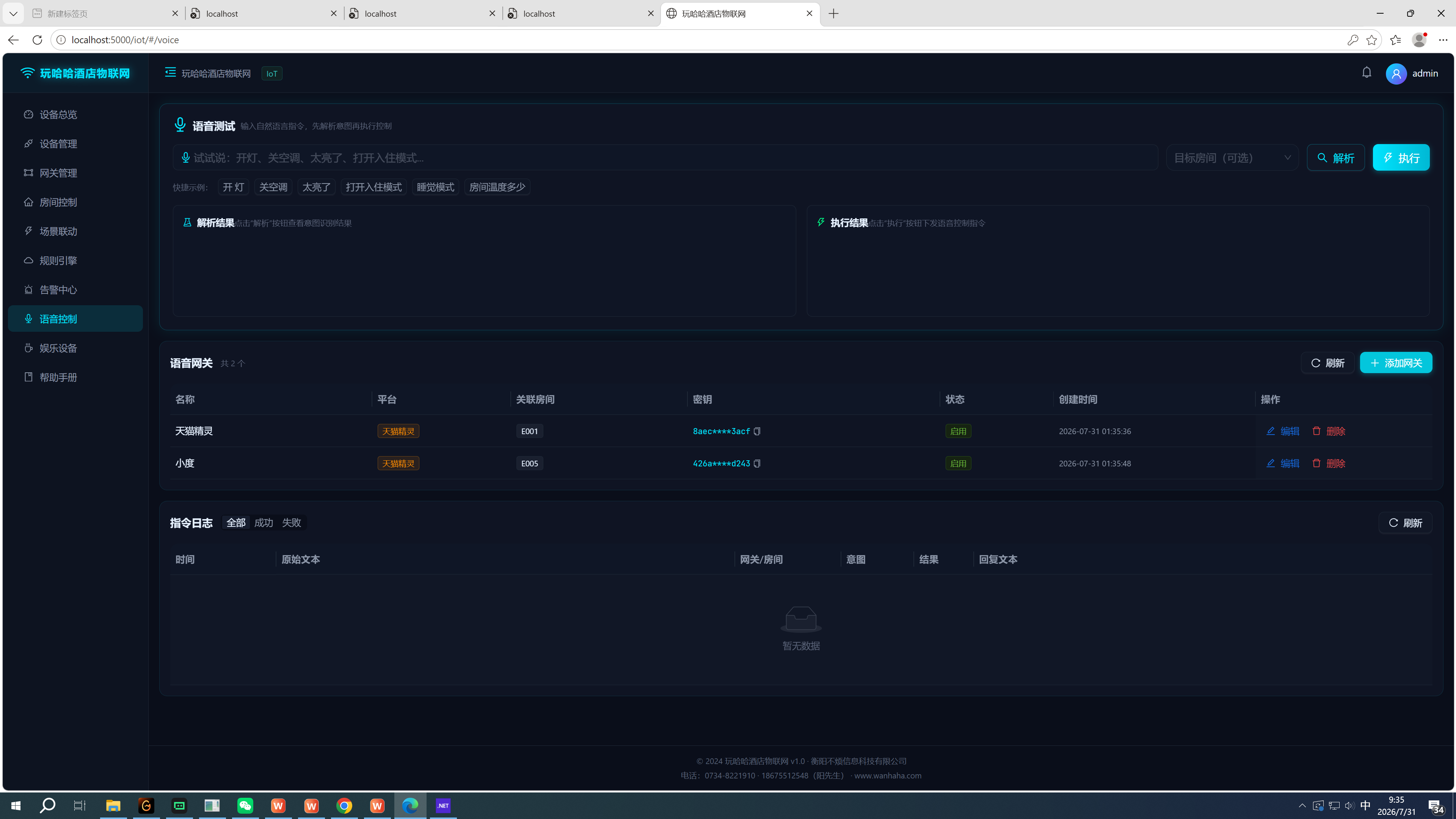Open 告警中心 in the sidebar
Screen dimensions: 1456x819
(76, 290)
